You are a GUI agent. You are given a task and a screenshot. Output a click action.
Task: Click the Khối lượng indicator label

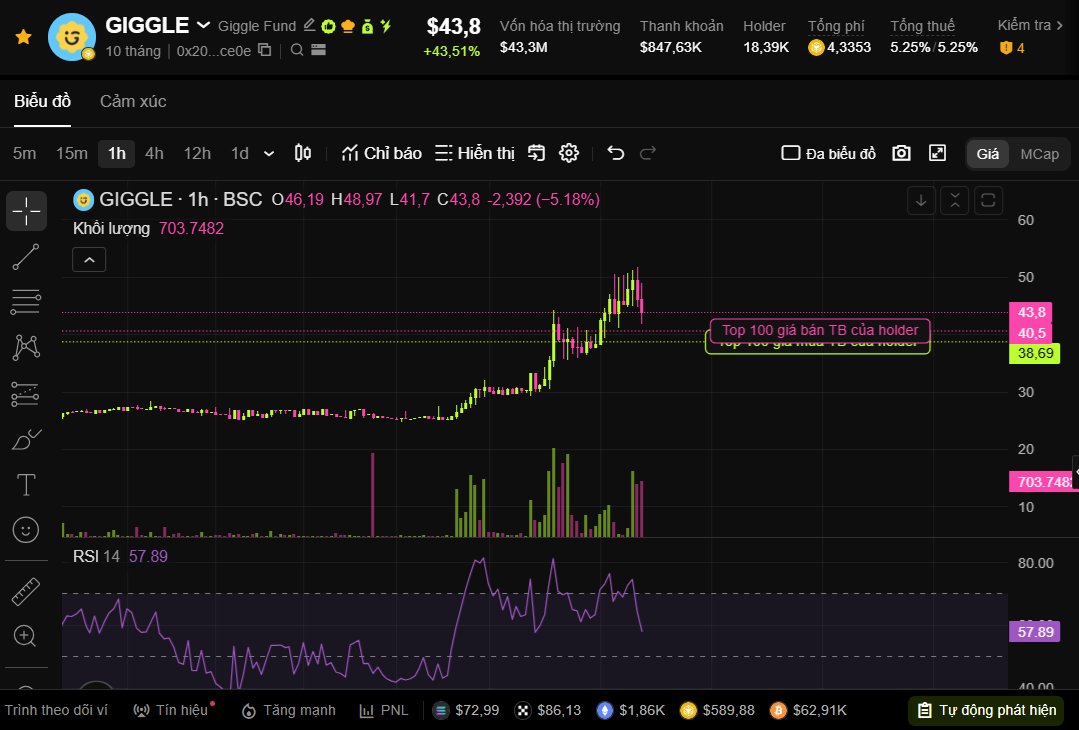click(x=111, y=228)
